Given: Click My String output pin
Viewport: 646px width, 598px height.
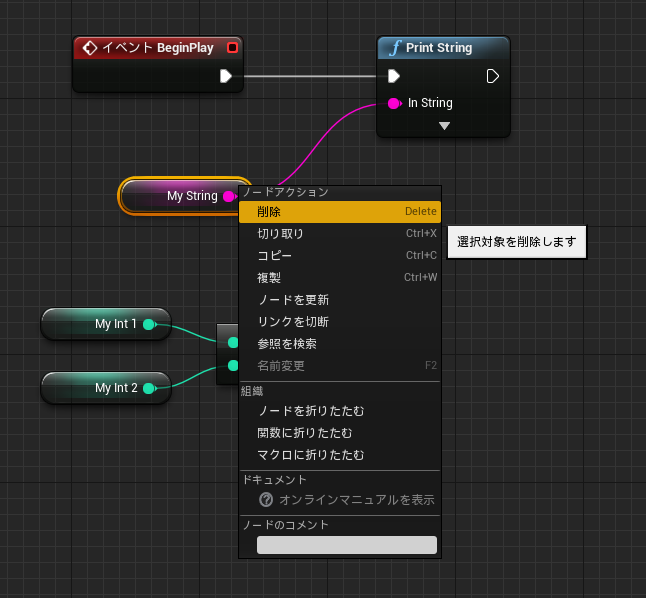Looking at the screenshot, I should pyautogui.click(x=229, y=197).
